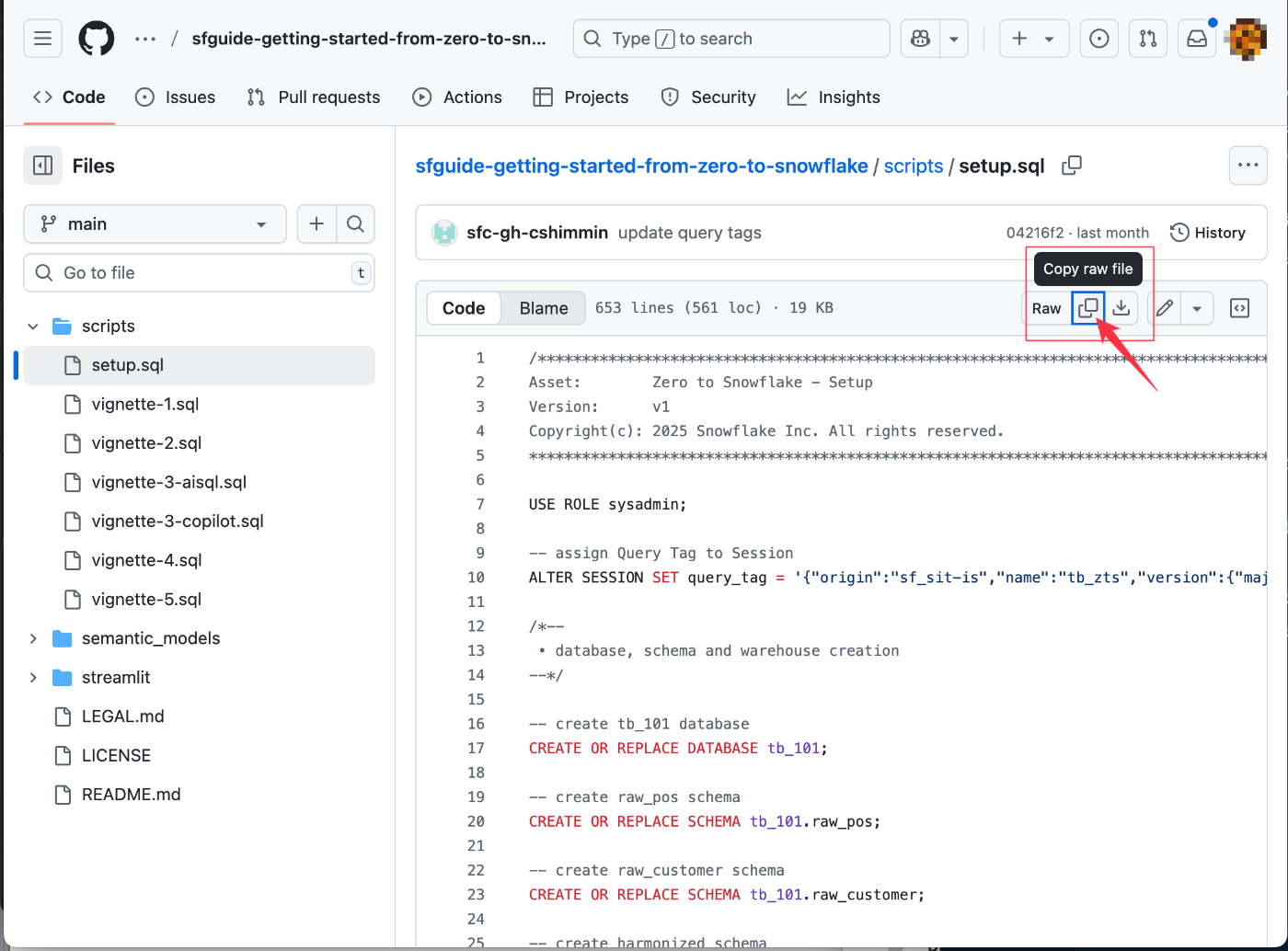The image size is (1288, 951).
Task: Select the Pull requests tab
Action: click(313, 97)
